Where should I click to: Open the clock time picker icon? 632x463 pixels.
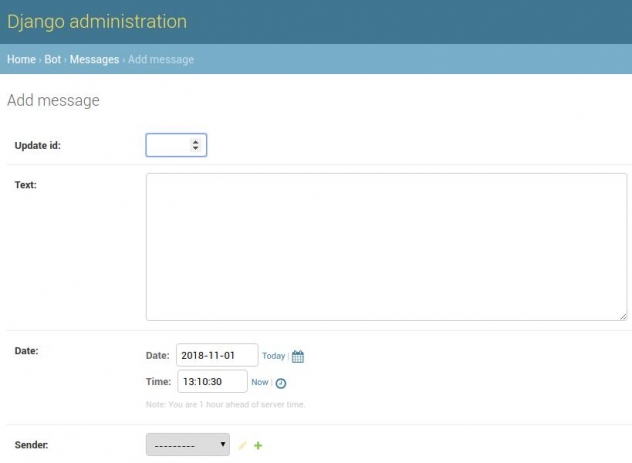pyautogui.click(x=281, y=383)
